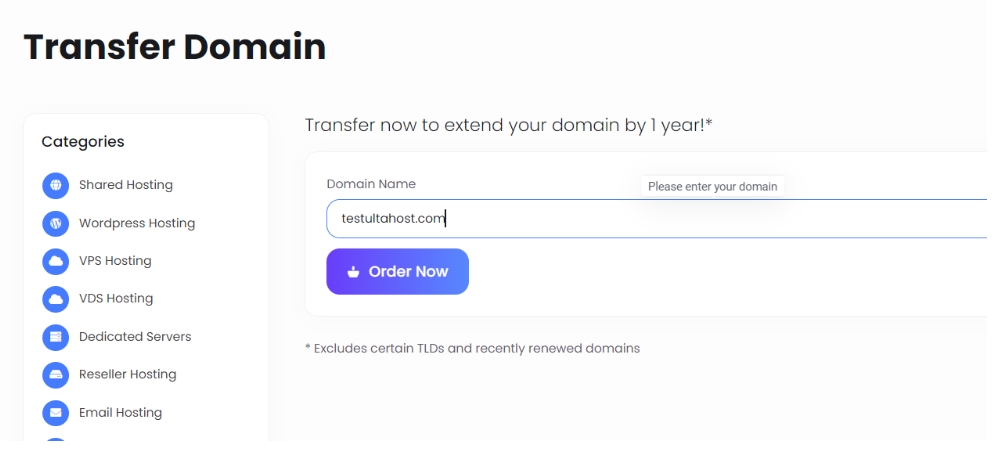Select the VPS Hosting text link
Viewport: 996px width, 452px height.
click(115, 261)
